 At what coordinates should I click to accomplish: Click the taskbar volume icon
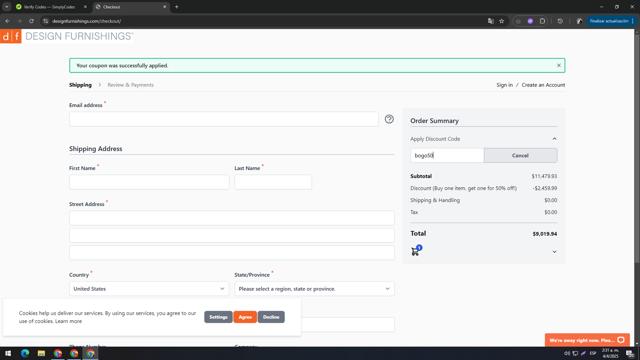(x=567, y=353)
